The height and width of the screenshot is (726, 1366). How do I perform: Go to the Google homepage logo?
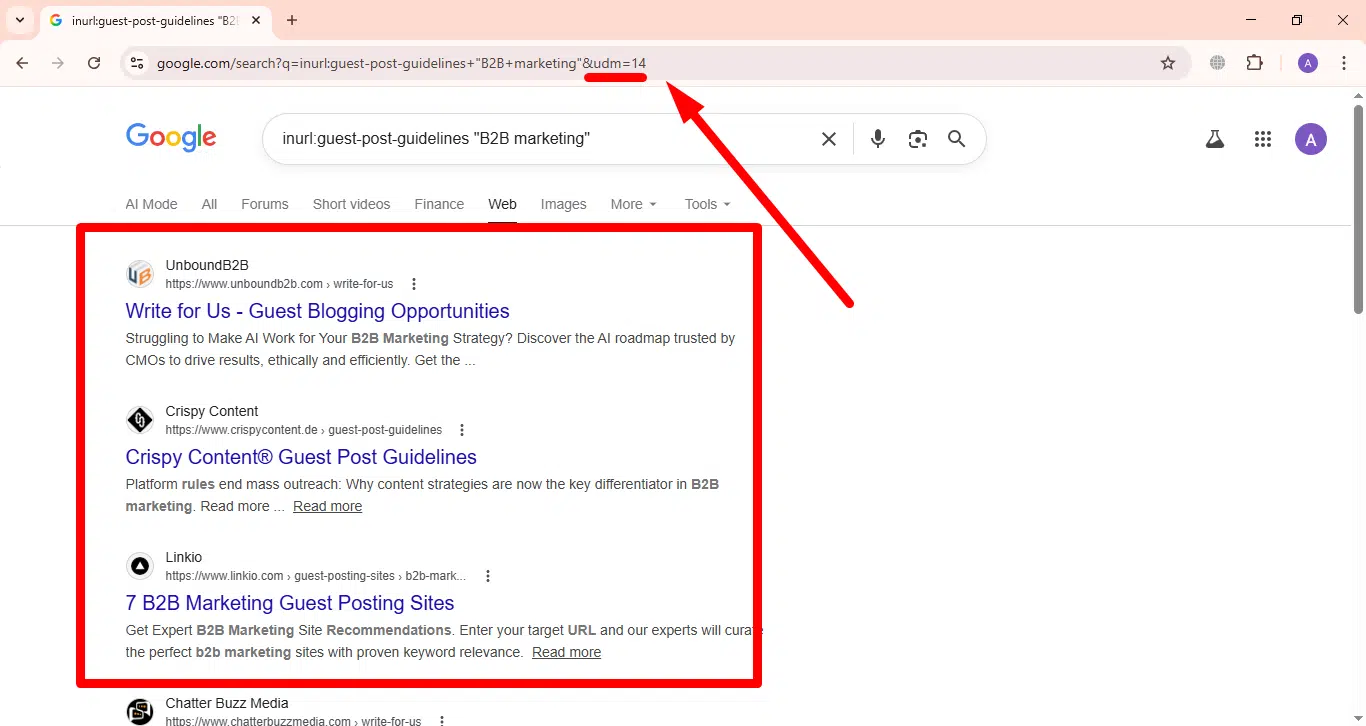point(171,138)
